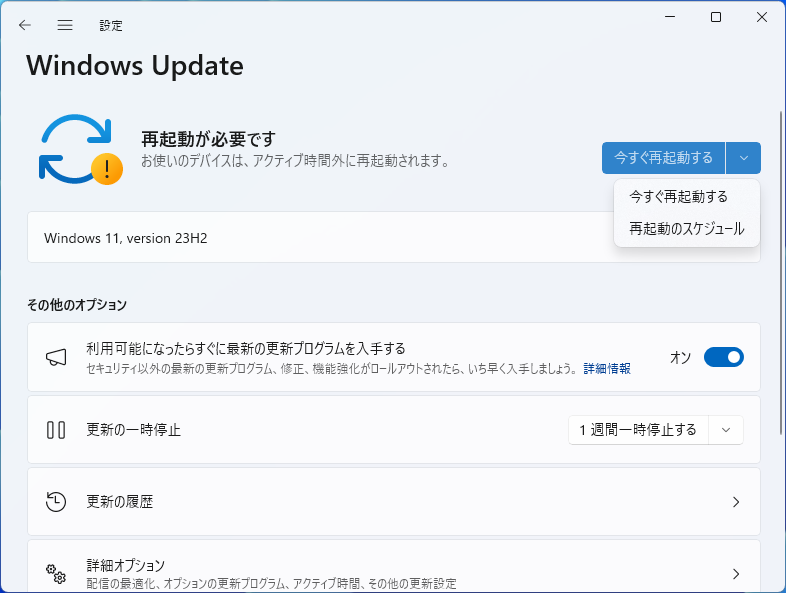This screenshot has height=593, width=786.
Task: Click the vertical scrollbar thumb on the right
Action: tap(781, 273)
